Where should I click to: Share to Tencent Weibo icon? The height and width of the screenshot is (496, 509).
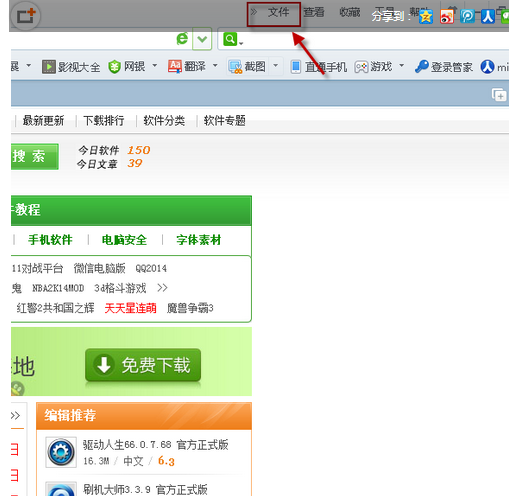coord(467,17)
